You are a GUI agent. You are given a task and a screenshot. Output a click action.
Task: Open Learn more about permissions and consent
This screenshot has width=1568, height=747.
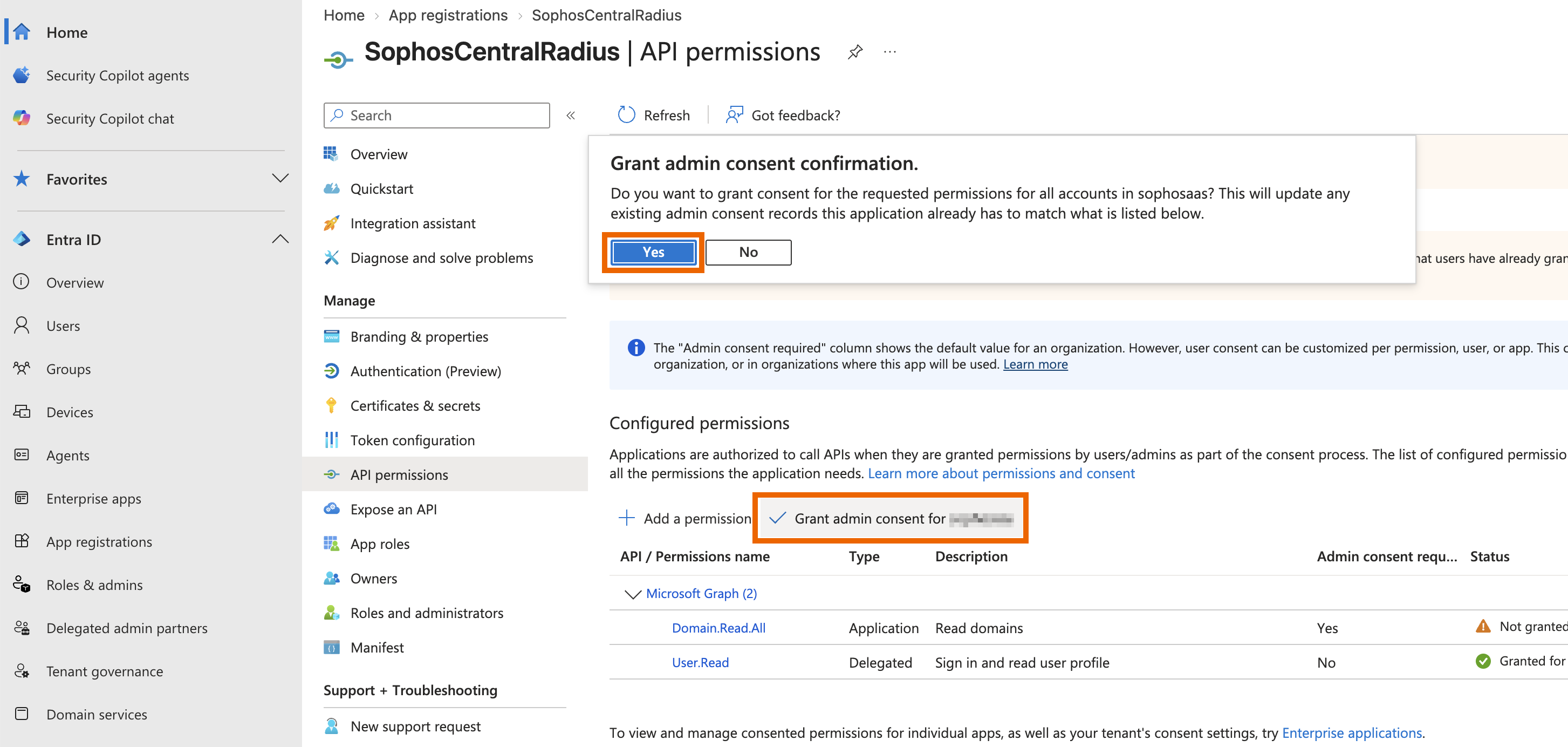(x=1001, y=473)
